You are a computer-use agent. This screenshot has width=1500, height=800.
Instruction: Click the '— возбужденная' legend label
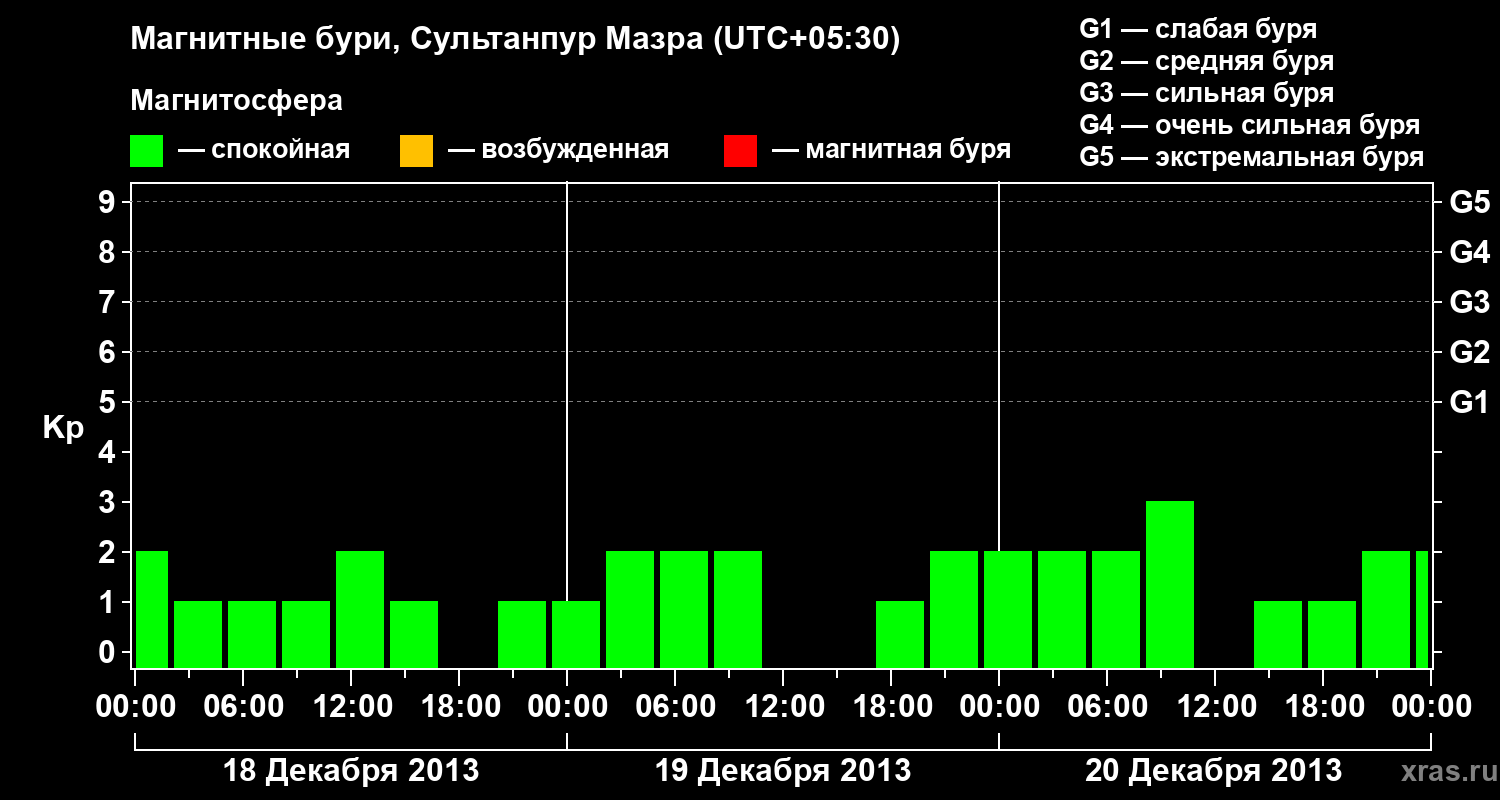point(558,151)
